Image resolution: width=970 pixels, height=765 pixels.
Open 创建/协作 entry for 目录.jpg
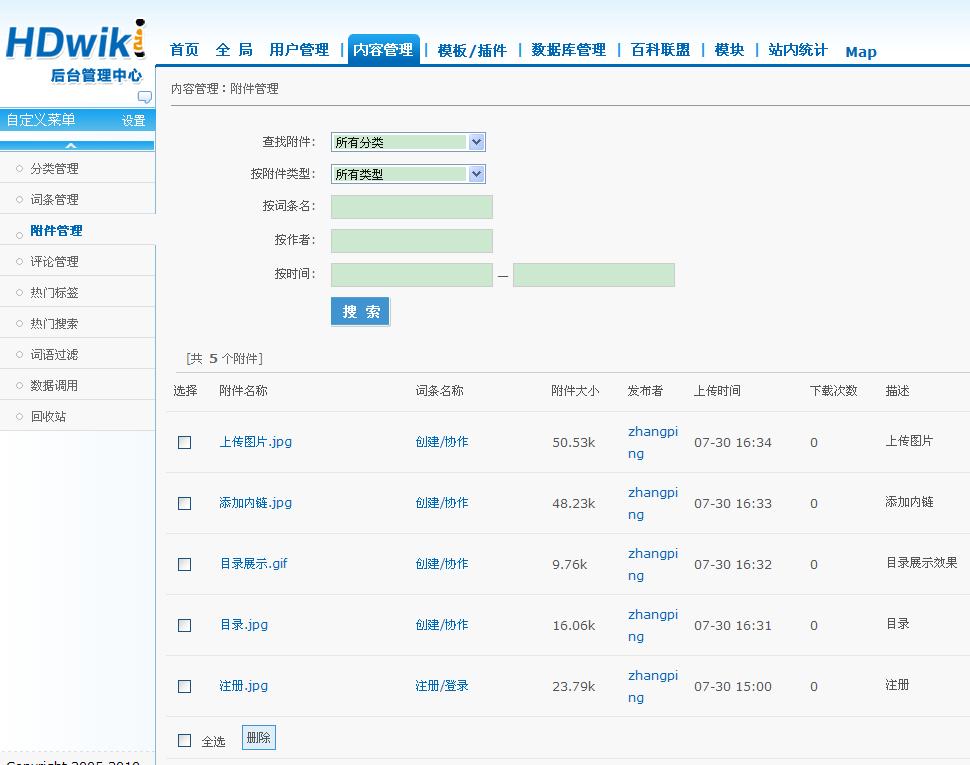[442, 625]
